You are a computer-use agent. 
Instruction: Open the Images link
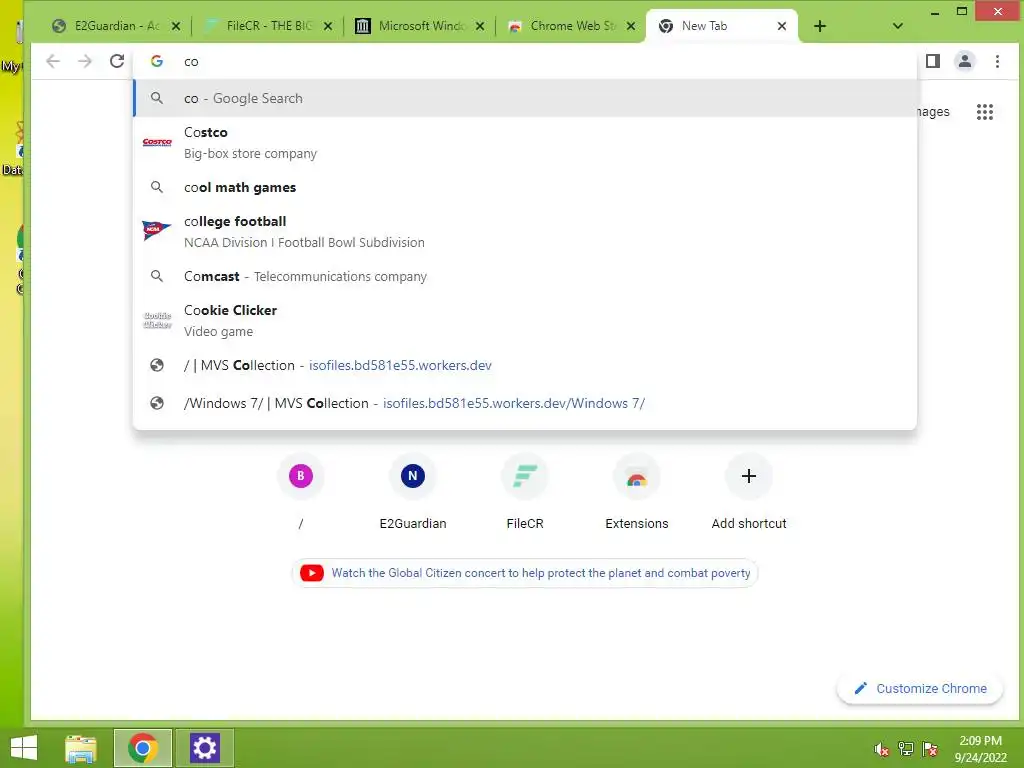933,112
